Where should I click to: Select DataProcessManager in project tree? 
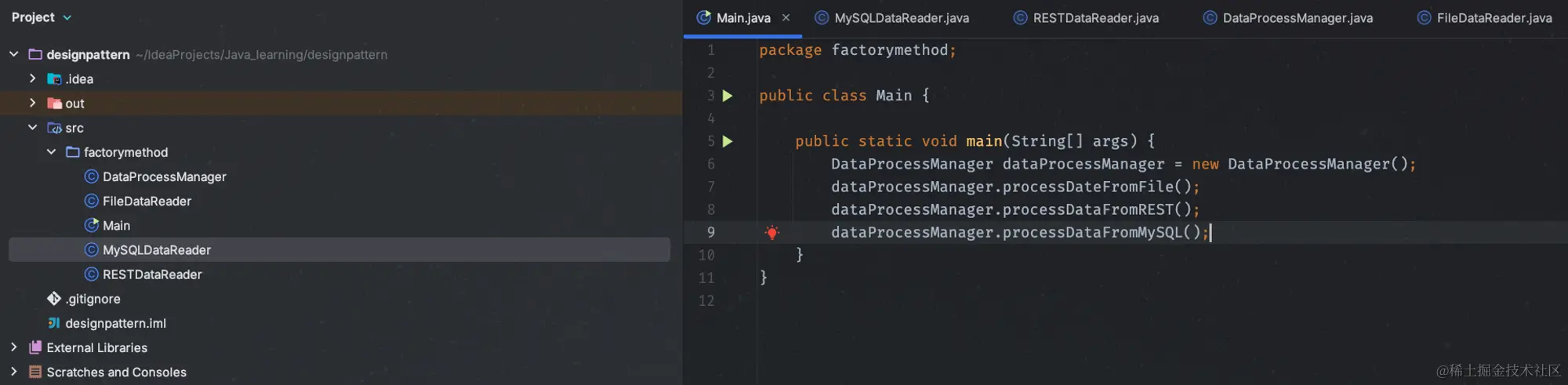click(165, 176)
